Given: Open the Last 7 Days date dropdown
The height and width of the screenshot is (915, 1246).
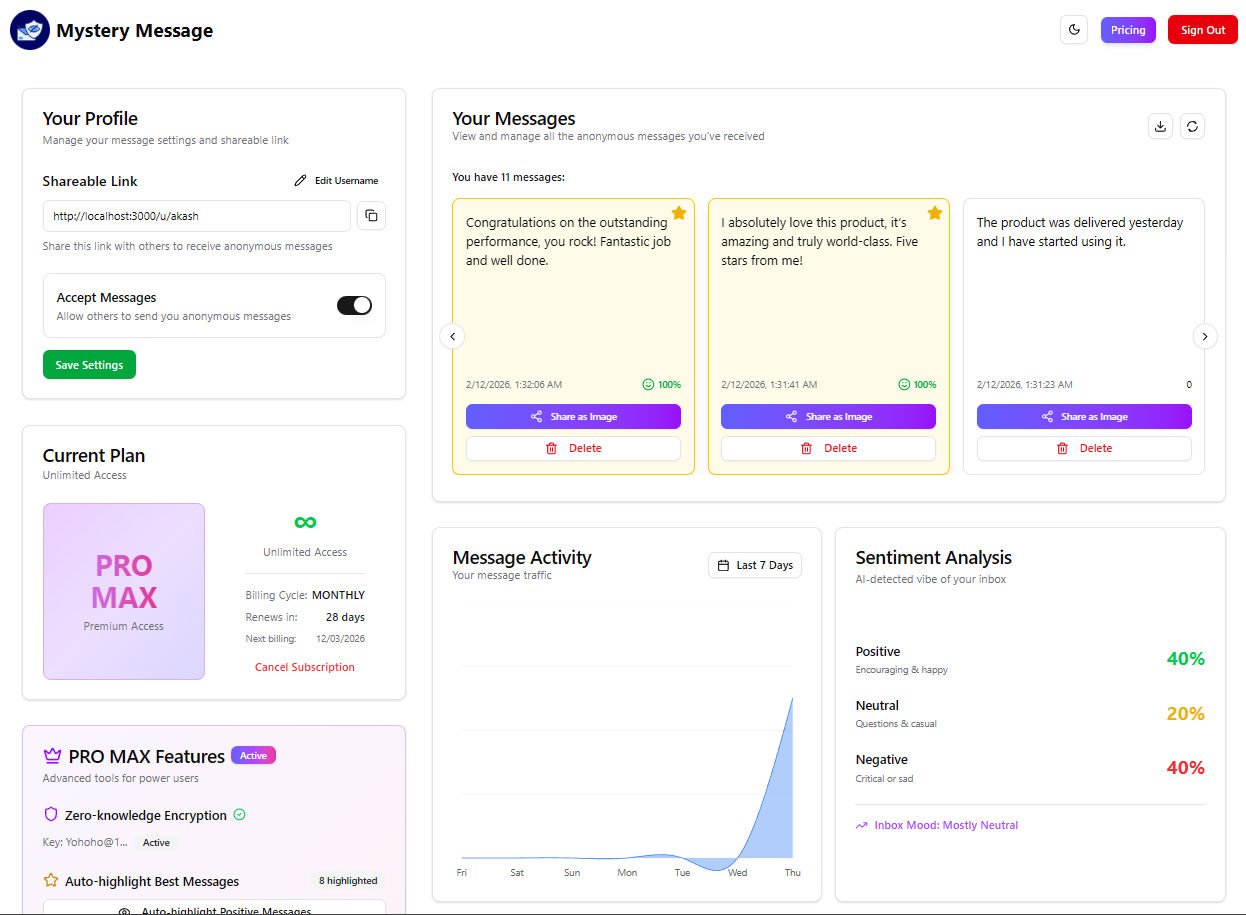Looking at the screenshot, I should [755, 565].
